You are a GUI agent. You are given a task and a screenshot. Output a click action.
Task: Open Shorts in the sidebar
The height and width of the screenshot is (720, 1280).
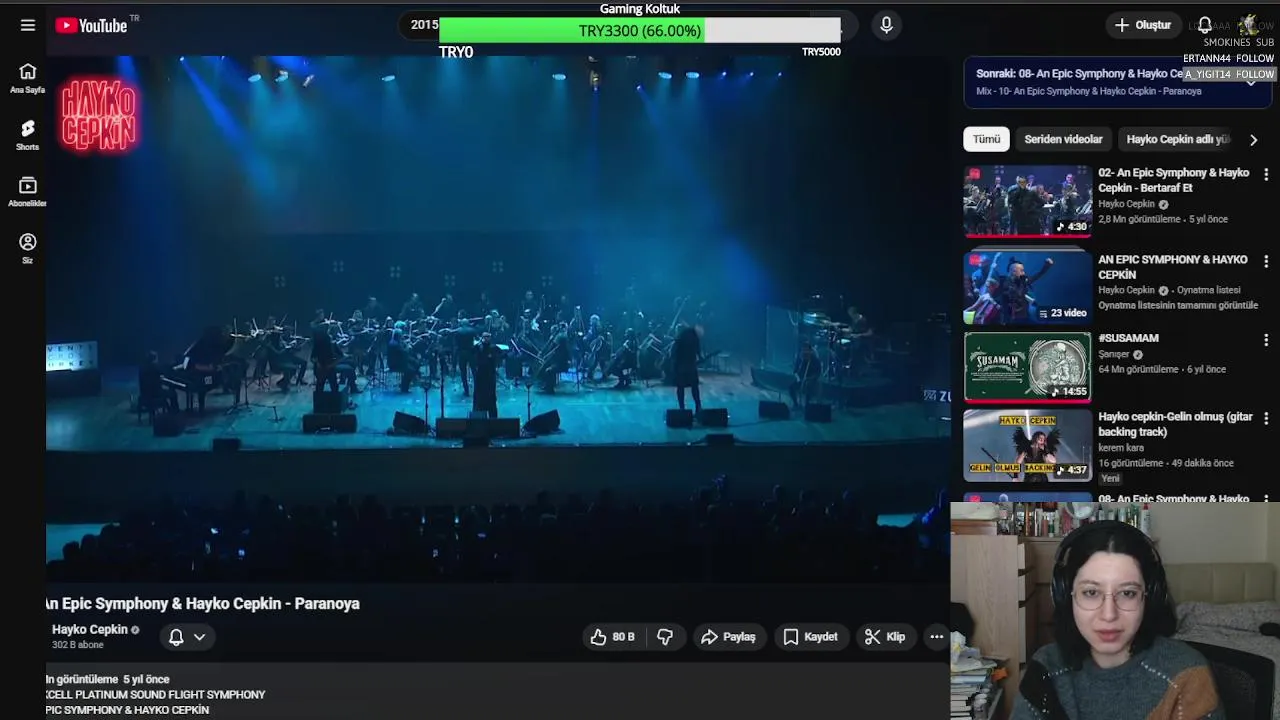click(28, 135)
